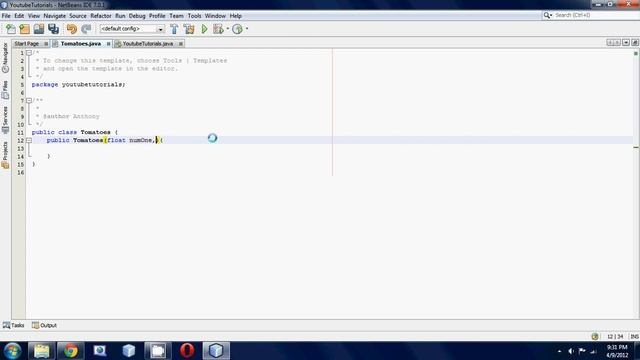The width and height of the screenshot is (640, 360).
Task: Open the Help menu
Action: coord(236,16)
